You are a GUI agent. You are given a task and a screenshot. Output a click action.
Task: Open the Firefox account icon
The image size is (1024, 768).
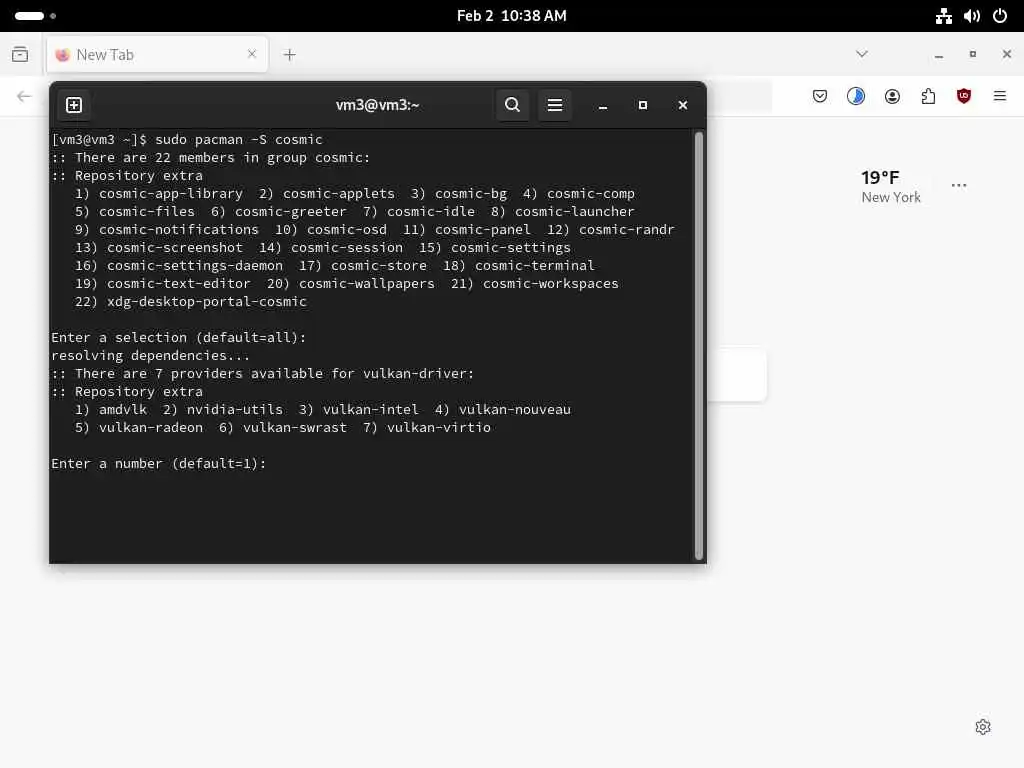coord(892,97)
